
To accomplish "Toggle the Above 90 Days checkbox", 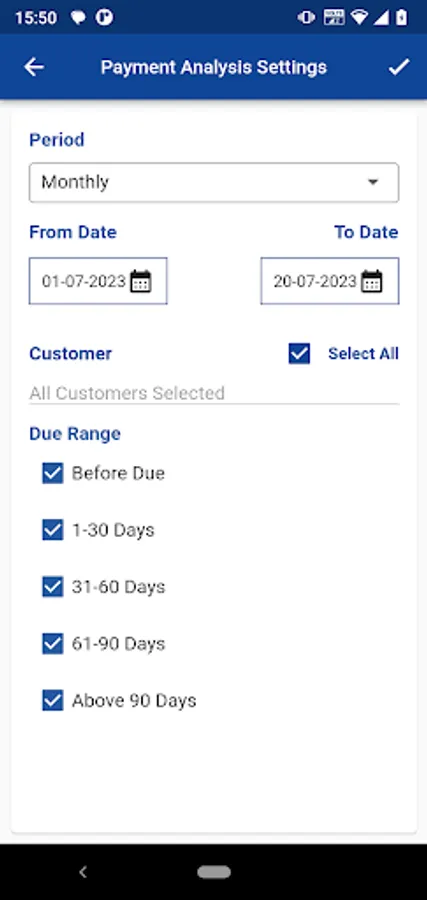I will click(53, 701).
